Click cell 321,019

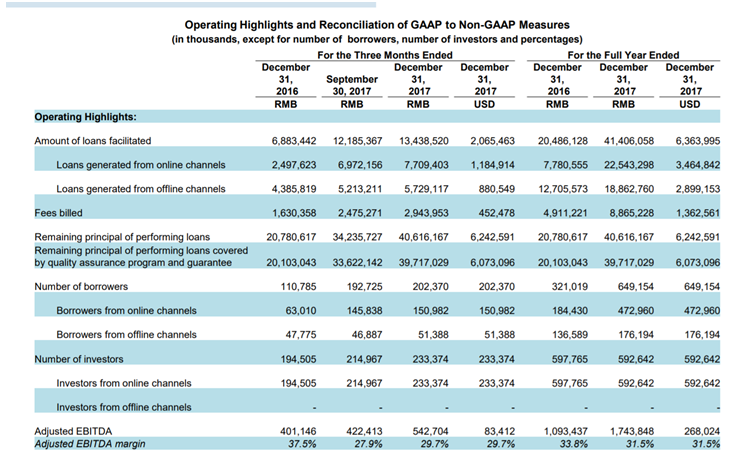570,286
